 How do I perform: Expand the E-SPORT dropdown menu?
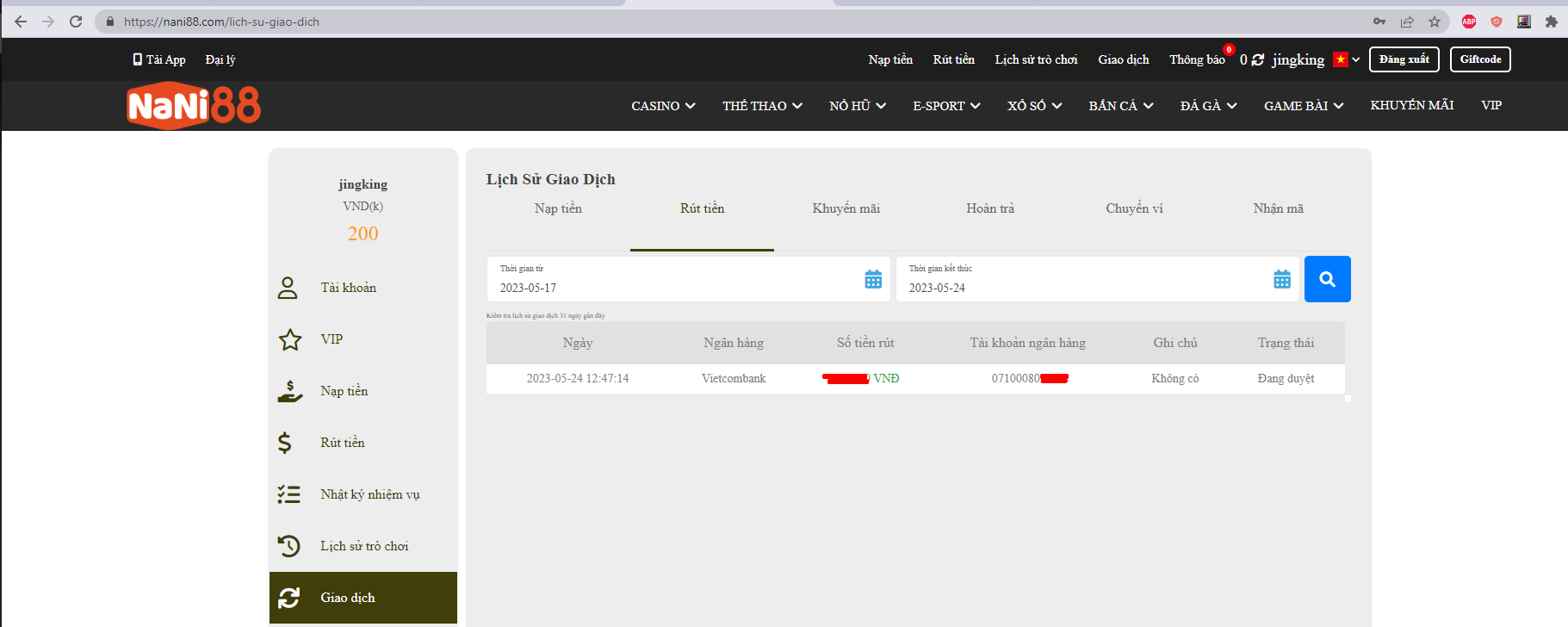point(947,106)
